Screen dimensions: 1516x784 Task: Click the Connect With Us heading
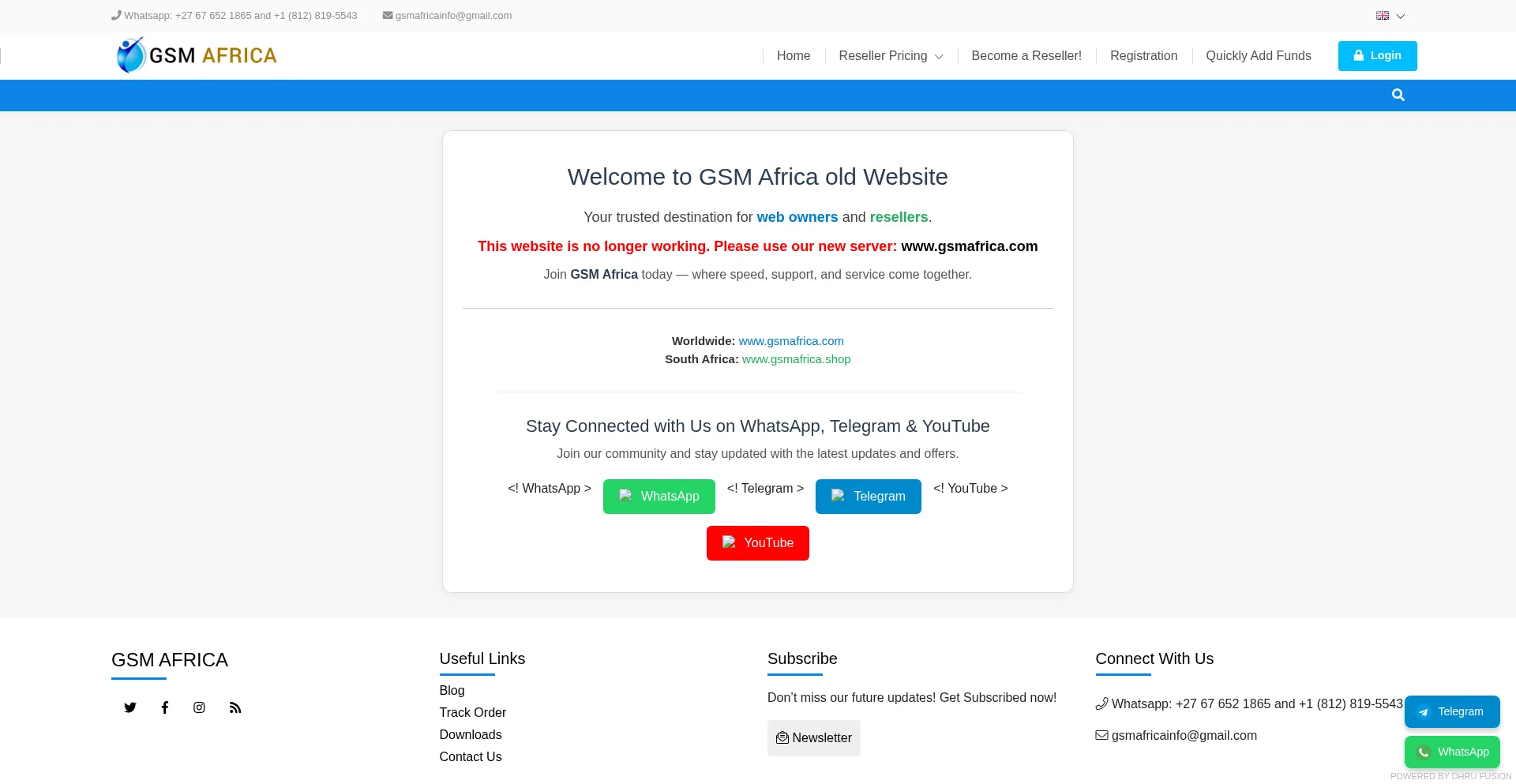point(1154,658)
